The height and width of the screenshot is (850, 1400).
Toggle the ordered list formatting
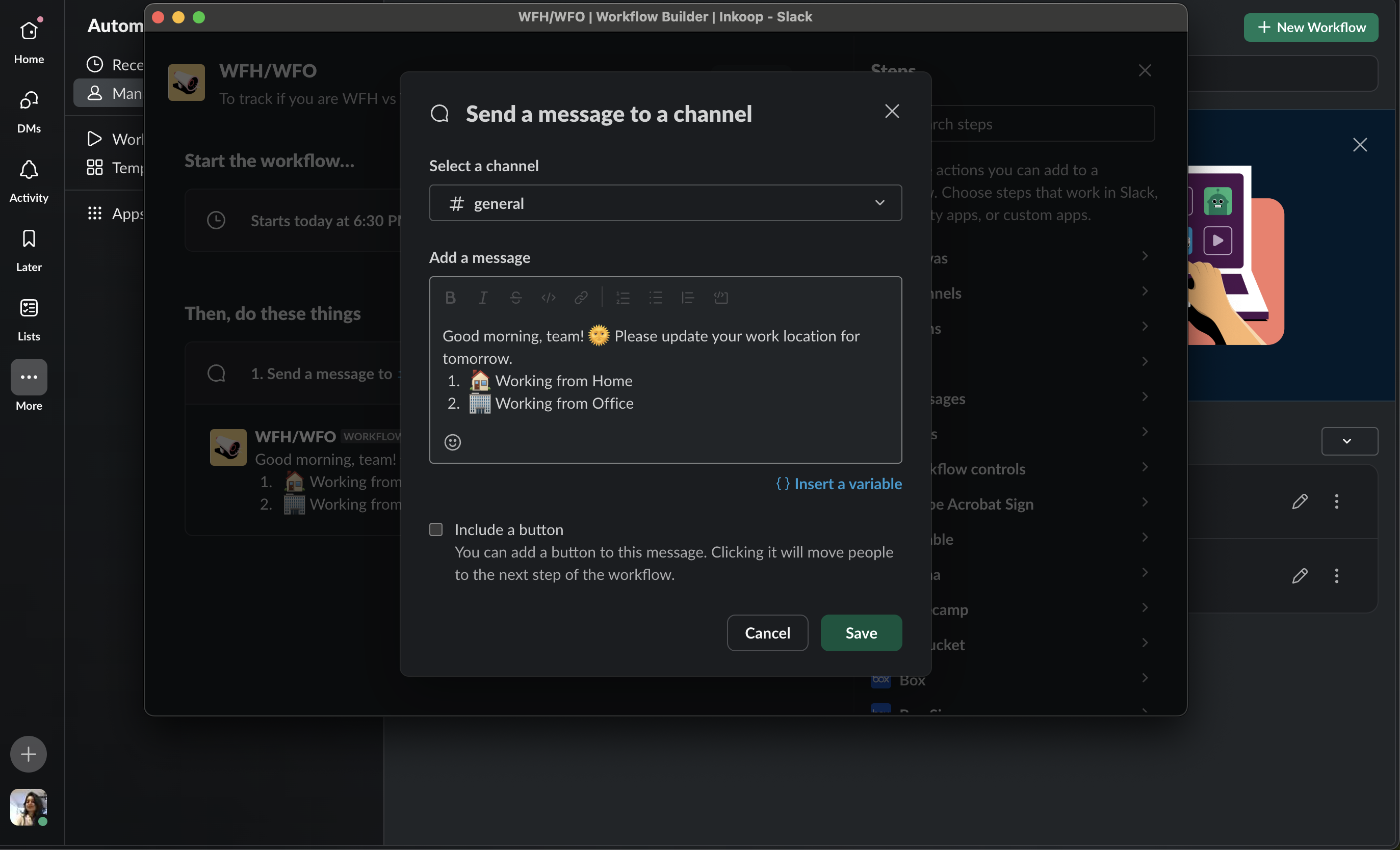[x=623, y=298]
